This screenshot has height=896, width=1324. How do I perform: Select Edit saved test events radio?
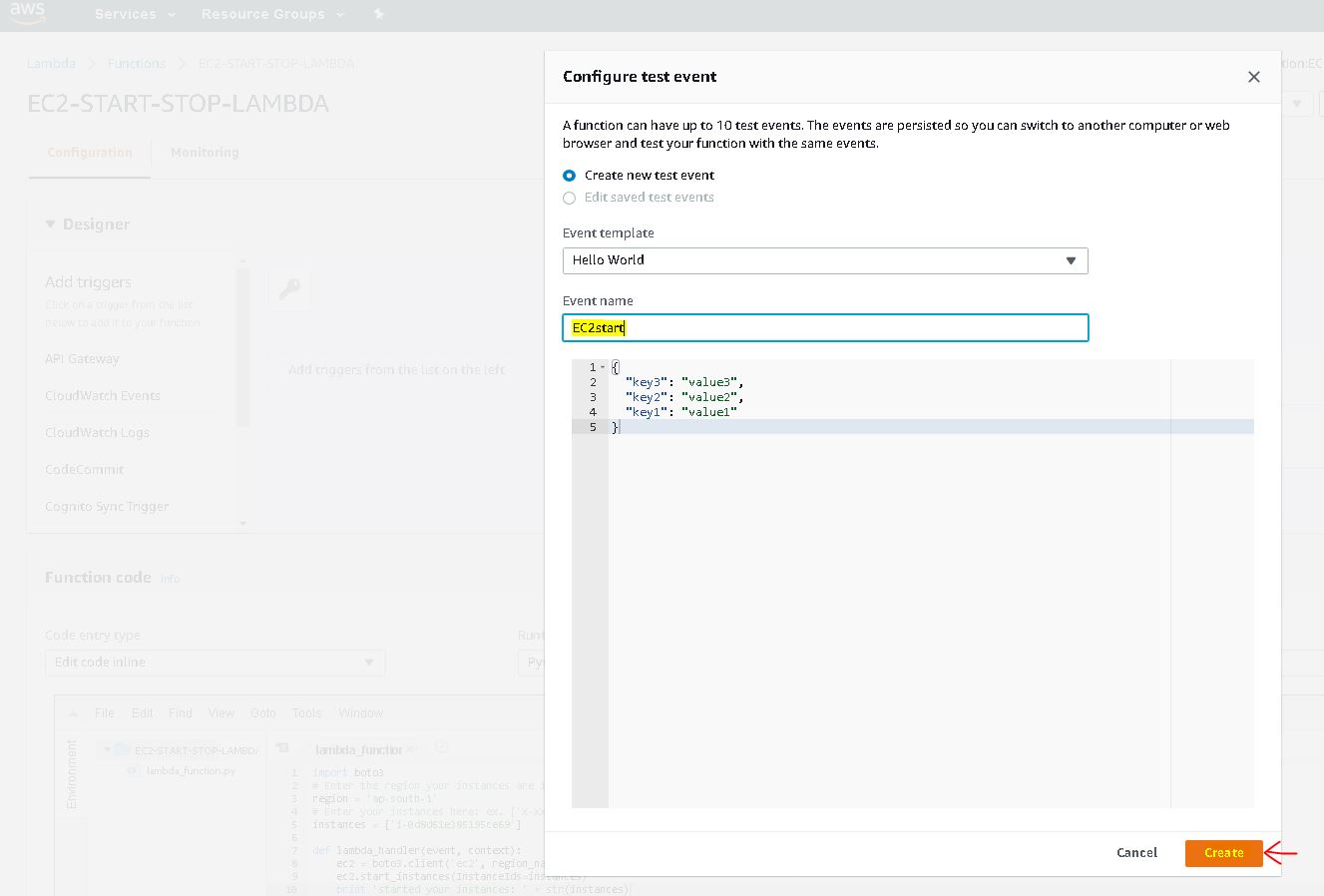tap(570, 198)
